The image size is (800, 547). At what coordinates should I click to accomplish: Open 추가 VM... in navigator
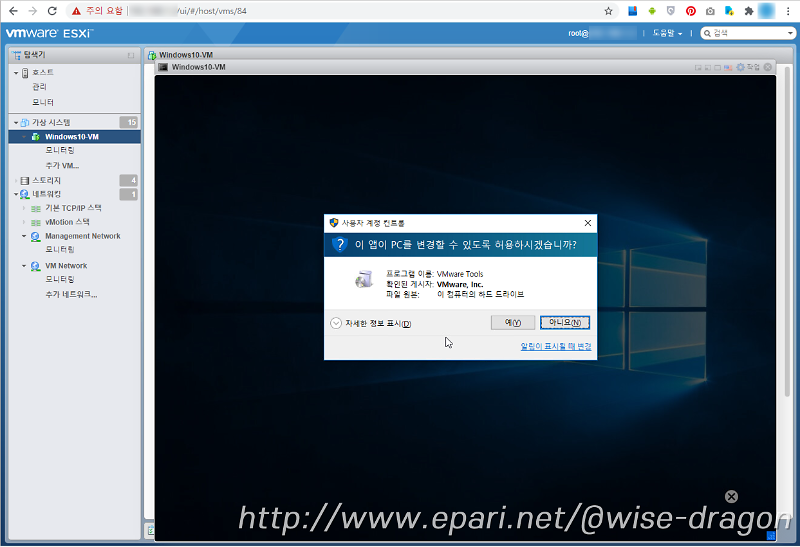point(62,165)
